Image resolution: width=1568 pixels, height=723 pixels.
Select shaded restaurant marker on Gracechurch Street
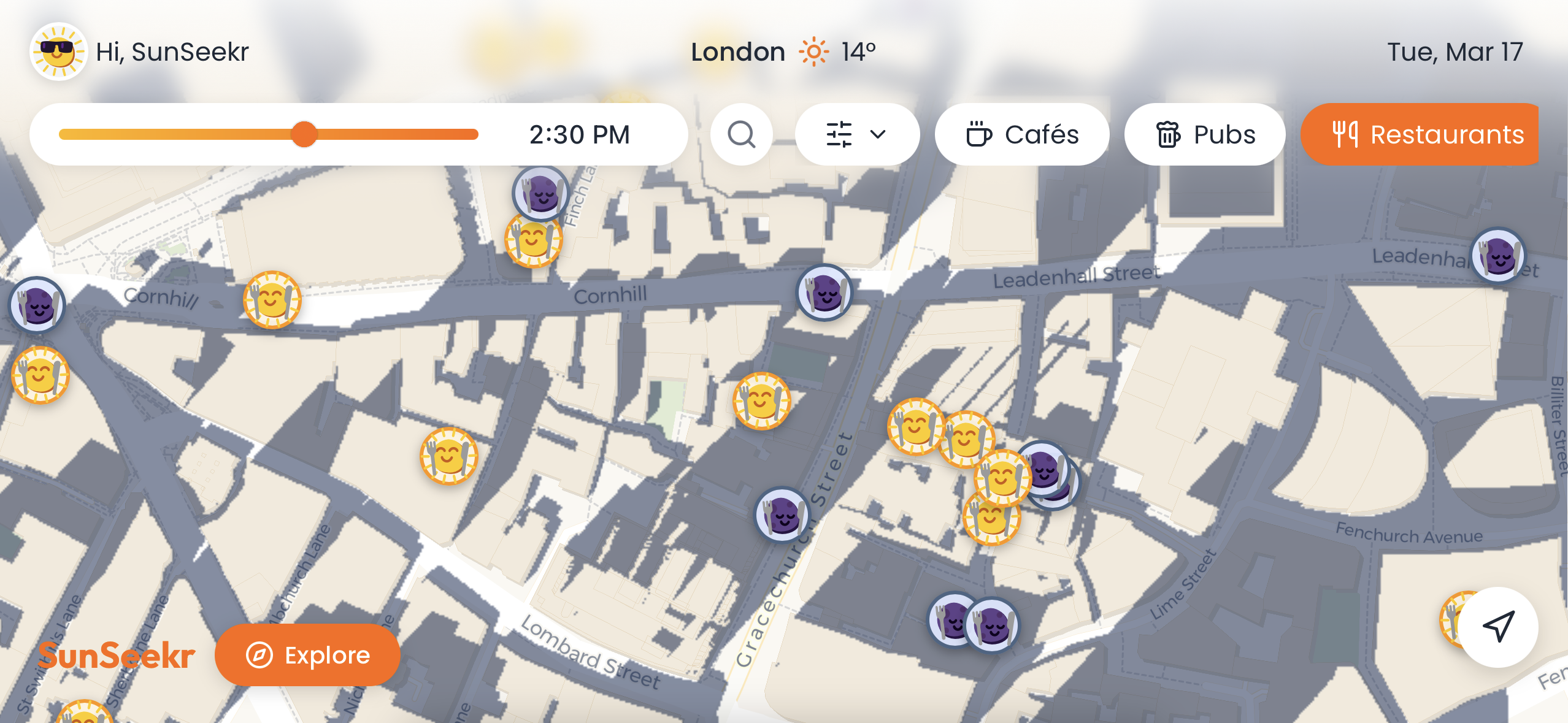(x=782, y=515)
